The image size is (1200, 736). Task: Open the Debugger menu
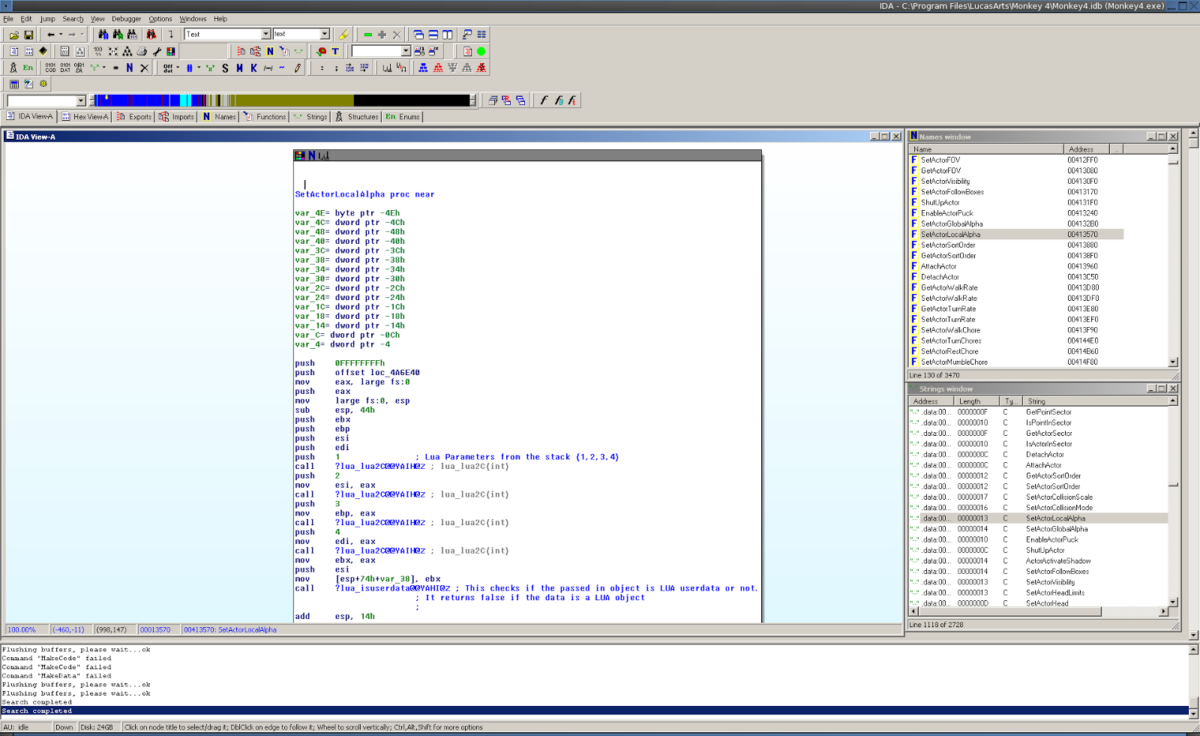126,18
